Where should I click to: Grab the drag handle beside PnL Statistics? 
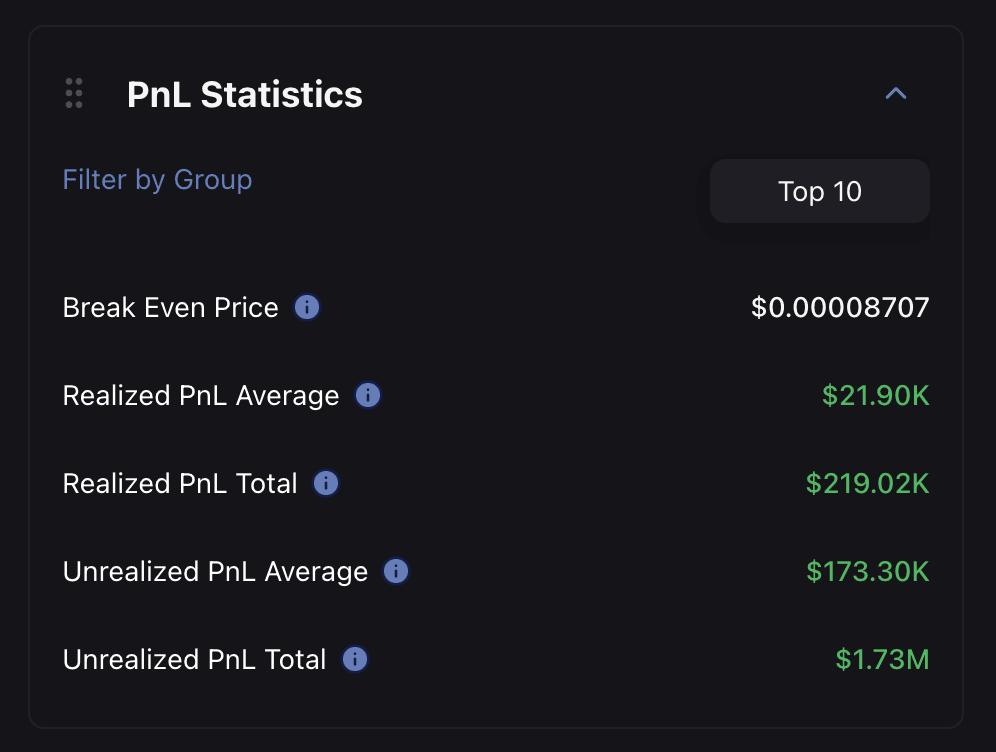73,93
